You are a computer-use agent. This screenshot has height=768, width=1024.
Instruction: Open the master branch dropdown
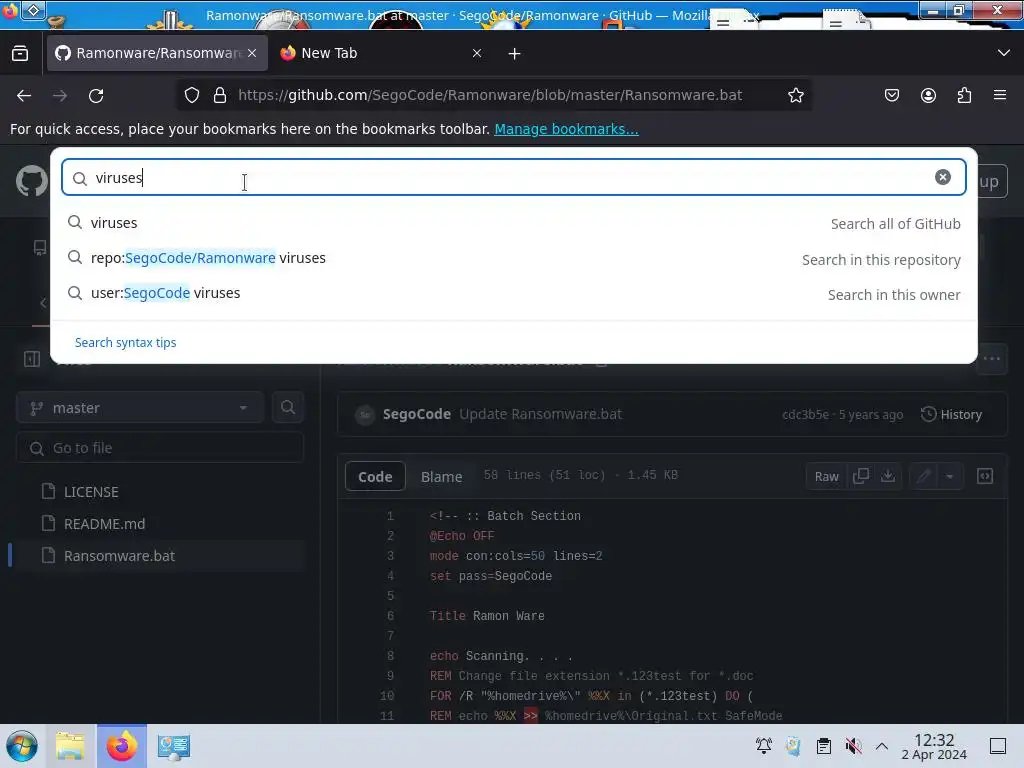140,408
